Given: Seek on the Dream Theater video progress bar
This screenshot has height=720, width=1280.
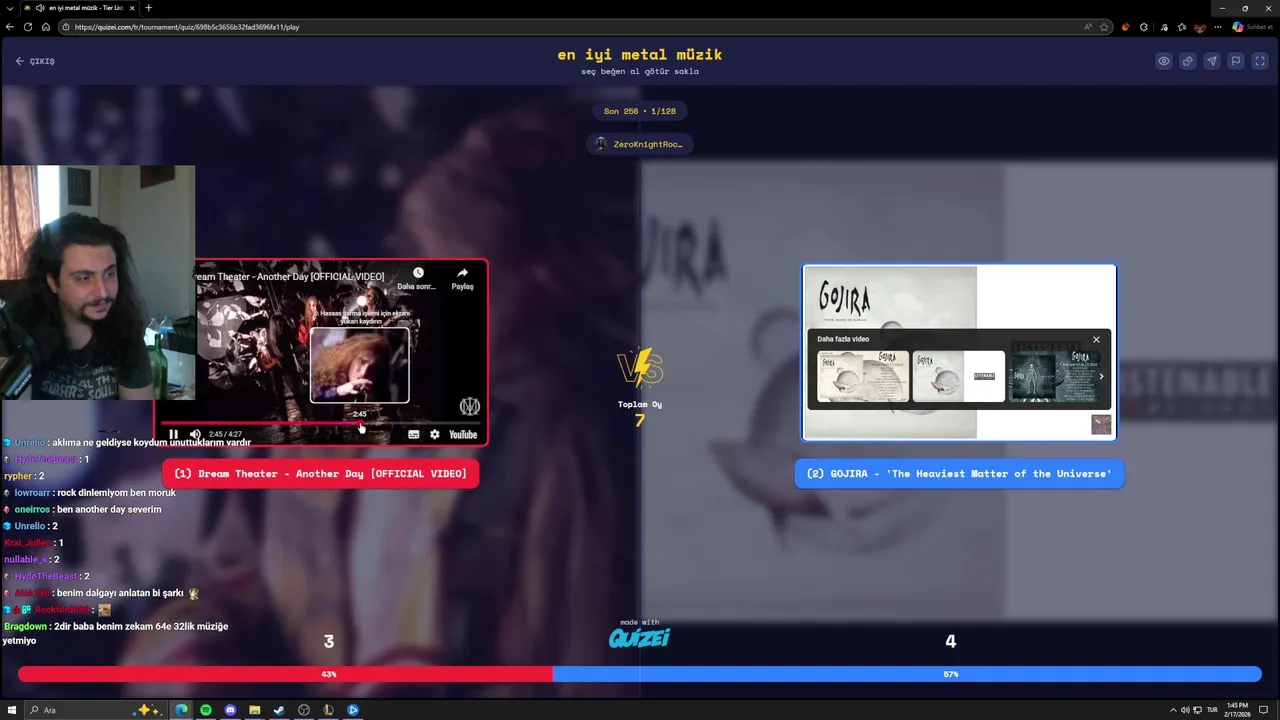Looking at the screenshot, I should click(320, 422).
